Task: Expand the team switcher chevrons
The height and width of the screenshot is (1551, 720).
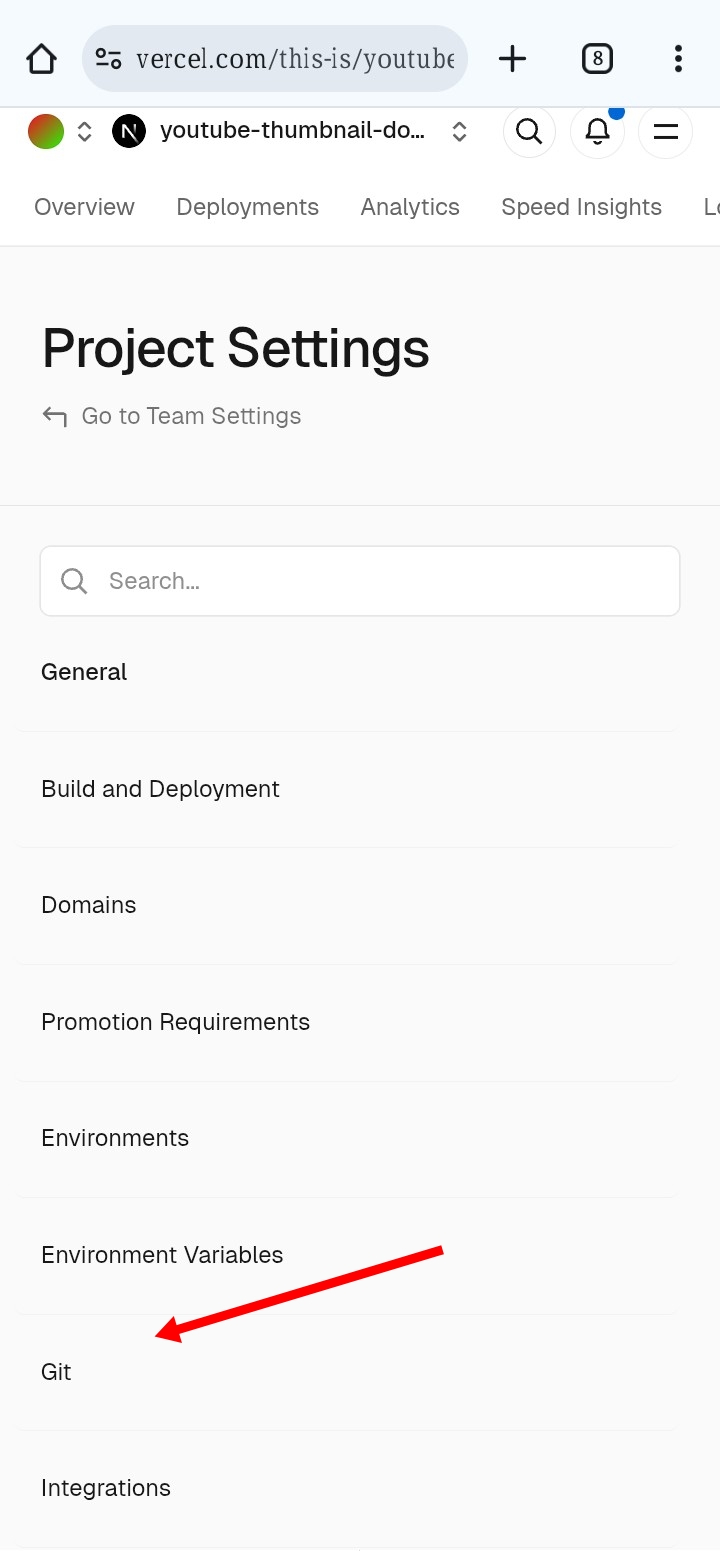Action: pyautogui.click(x=85, y=131)
